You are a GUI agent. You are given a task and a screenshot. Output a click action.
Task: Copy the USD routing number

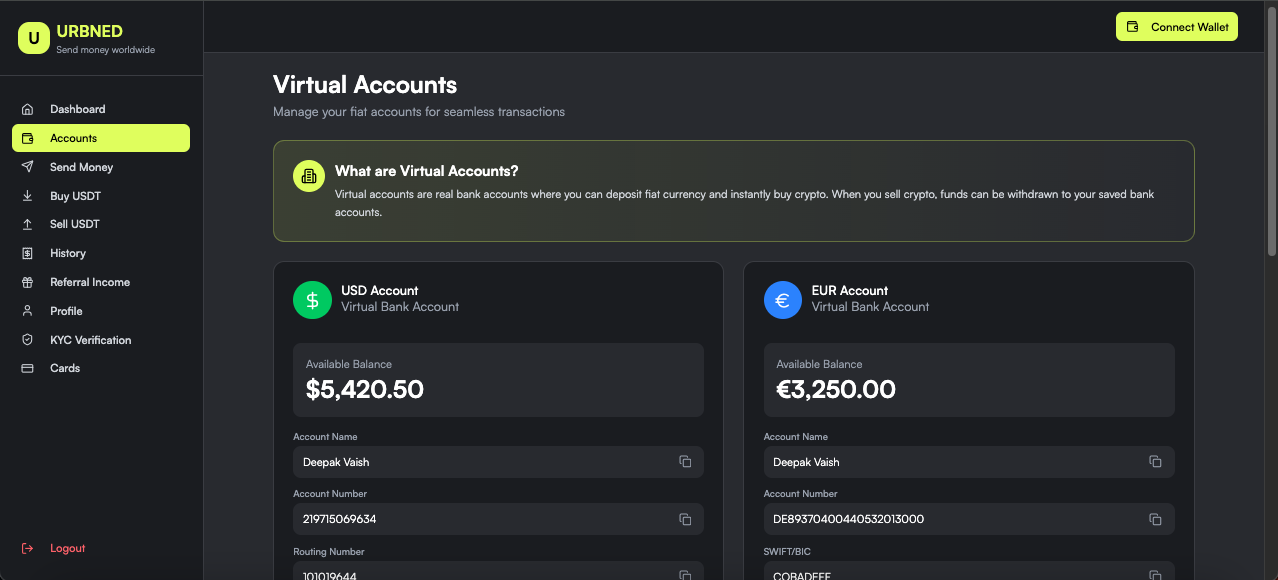[685, 574]
